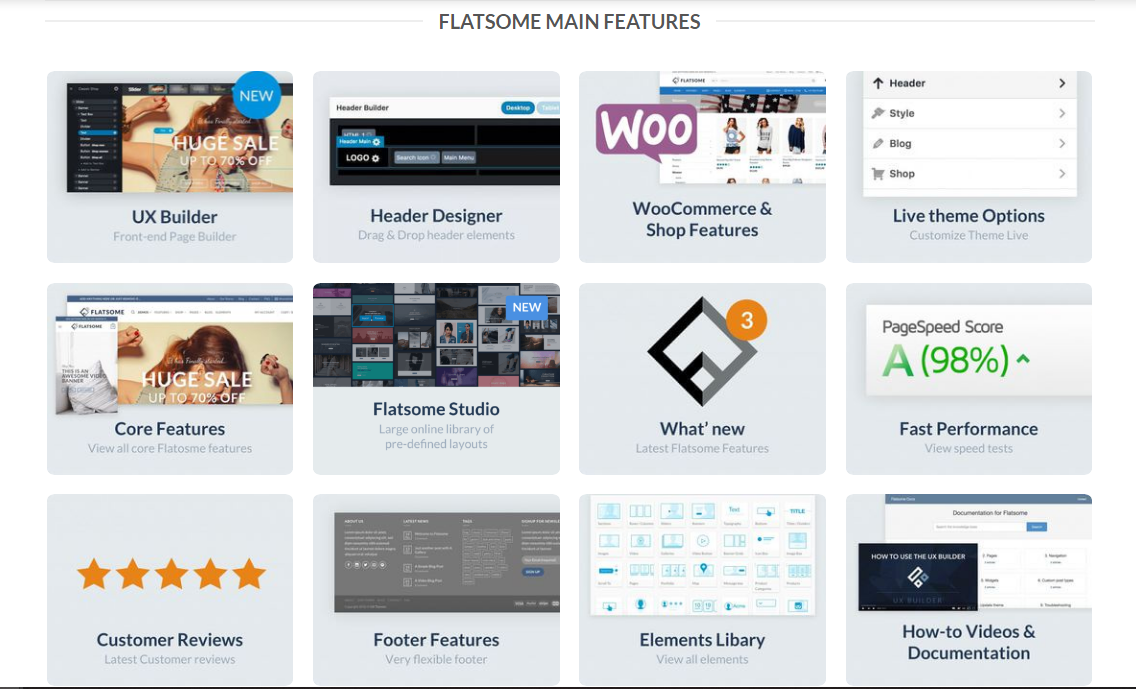Select the Desktop button in Header Builder preview

click(x=518, y=108)
